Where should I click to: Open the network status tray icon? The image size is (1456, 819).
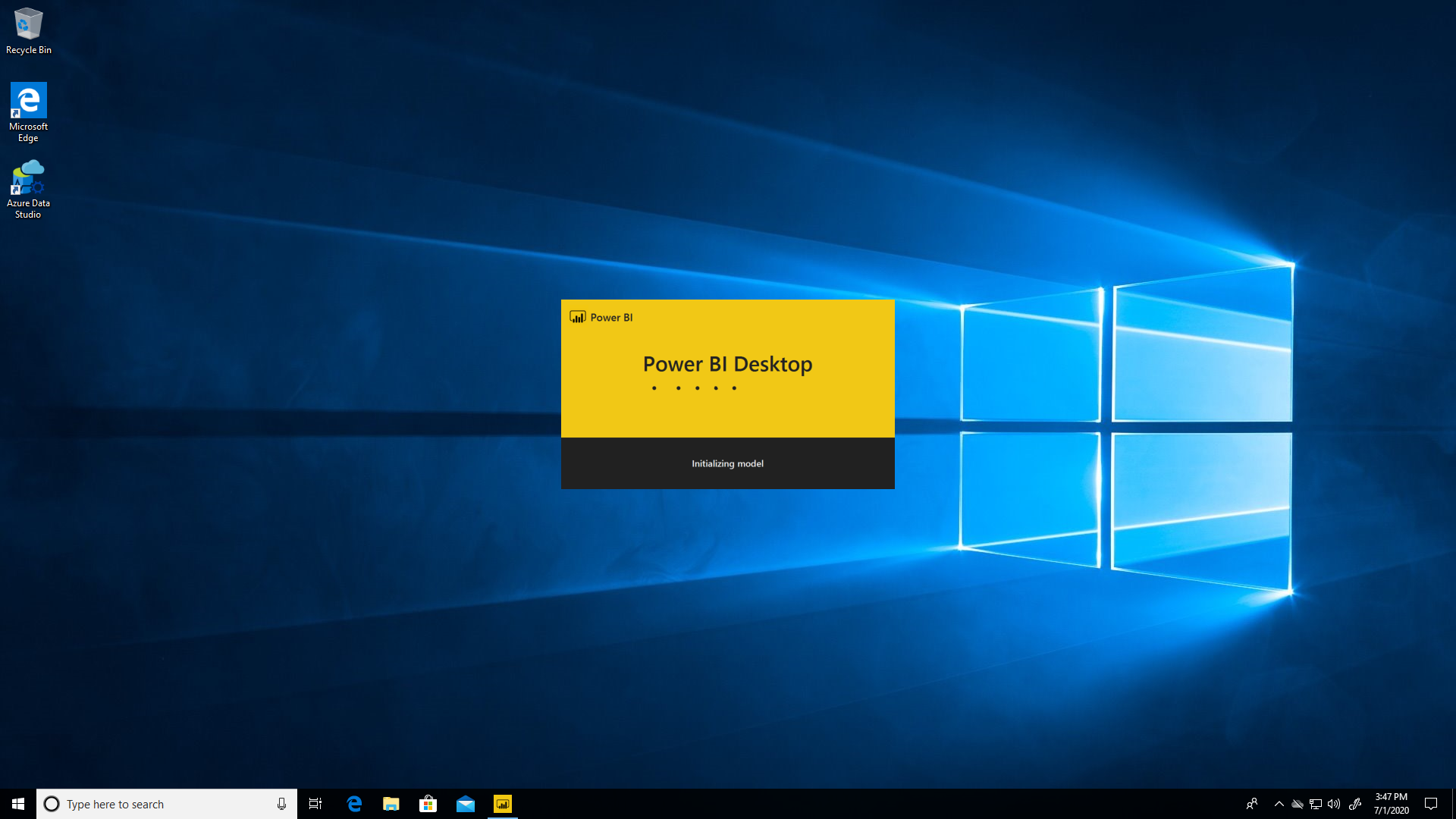[1316, 804]
